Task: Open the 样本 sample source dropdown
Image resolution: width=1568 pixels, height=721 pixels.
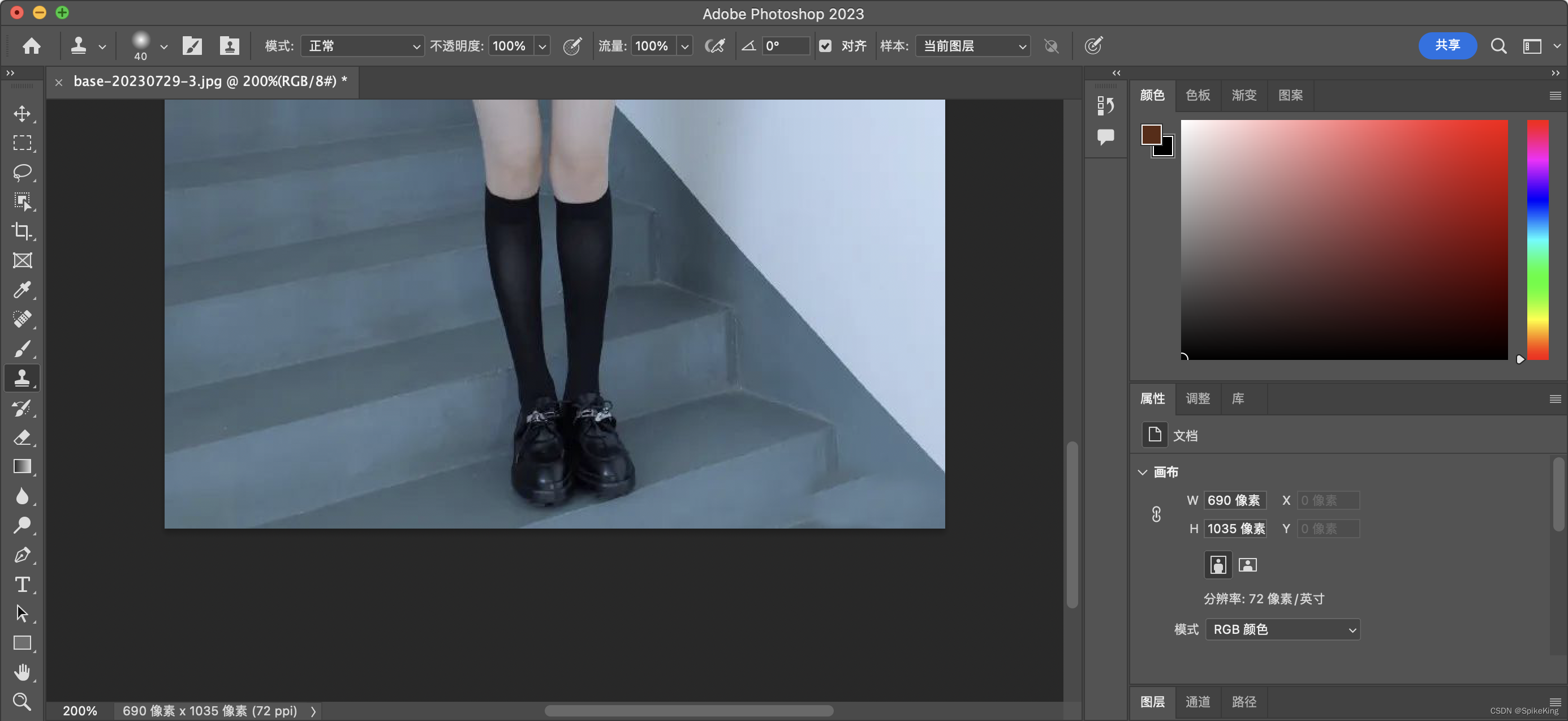Action: point(973,46)
